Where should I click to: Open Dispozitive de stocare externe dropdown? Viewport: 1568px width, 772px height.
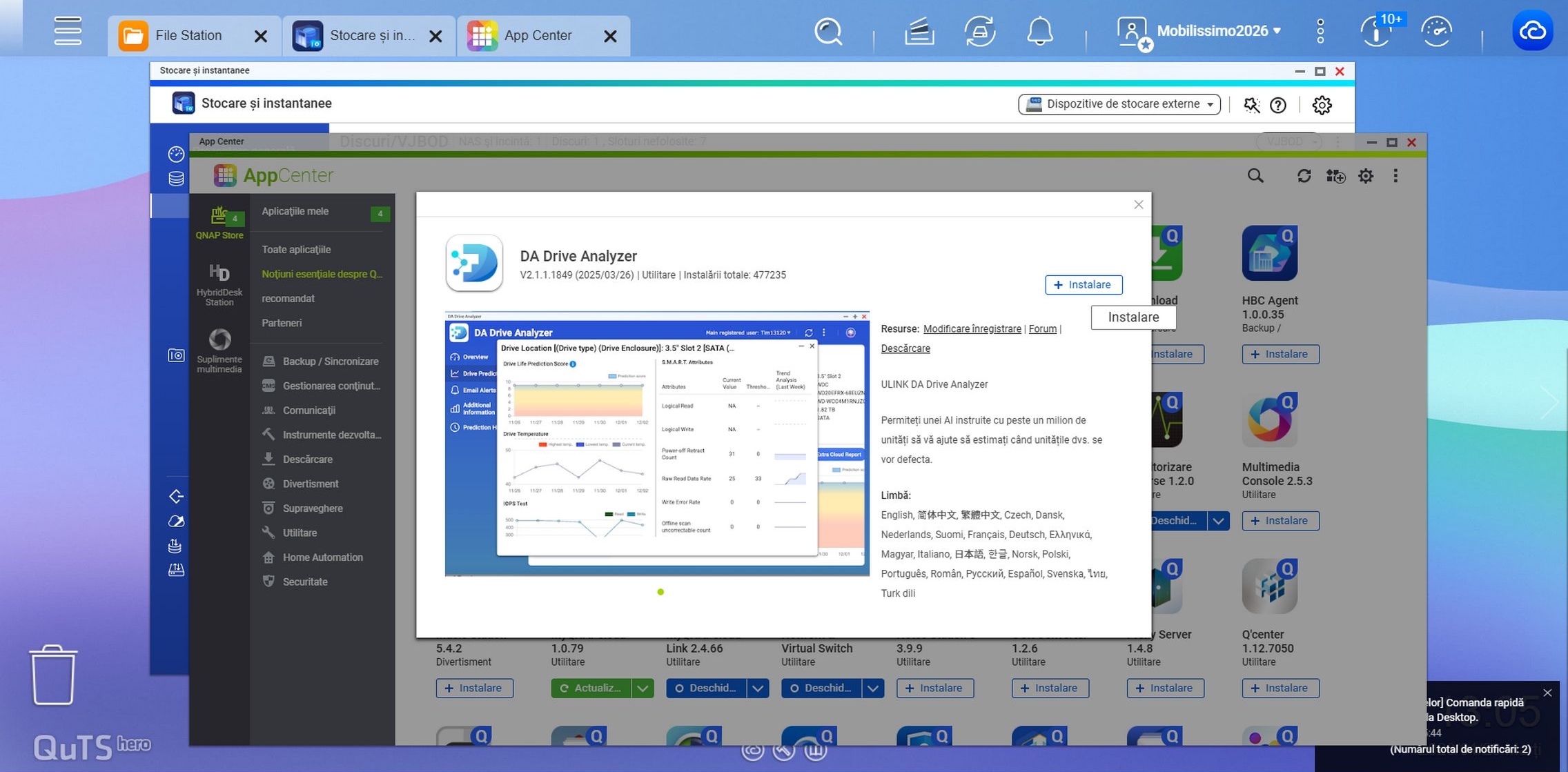click(1119, 104)
